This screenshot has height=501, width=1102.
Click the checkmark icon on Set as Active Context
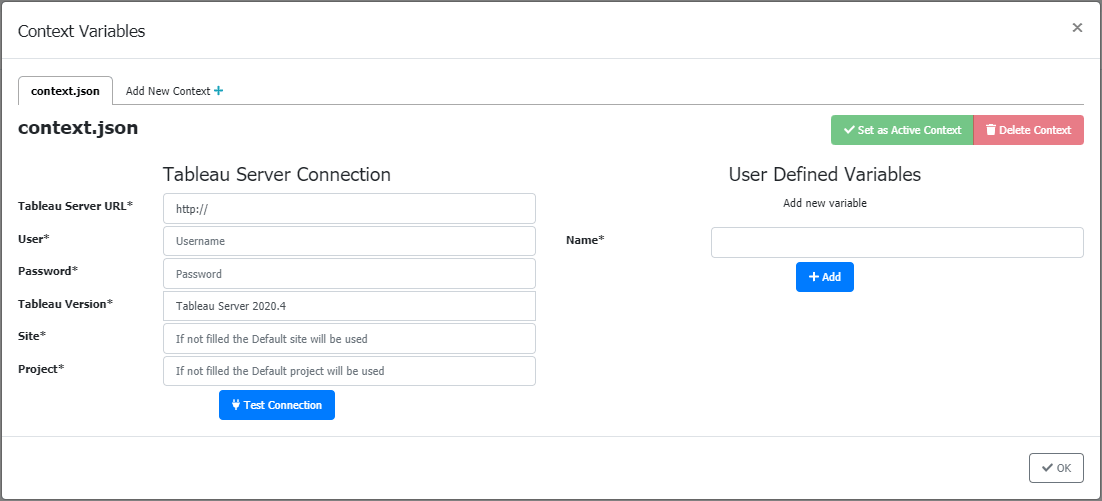point(849,130)
